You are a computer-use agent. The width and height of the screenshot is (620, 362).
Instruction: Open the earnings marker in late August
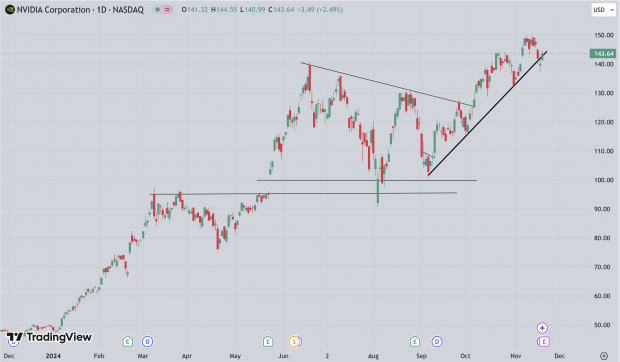(x=414, y=341)
